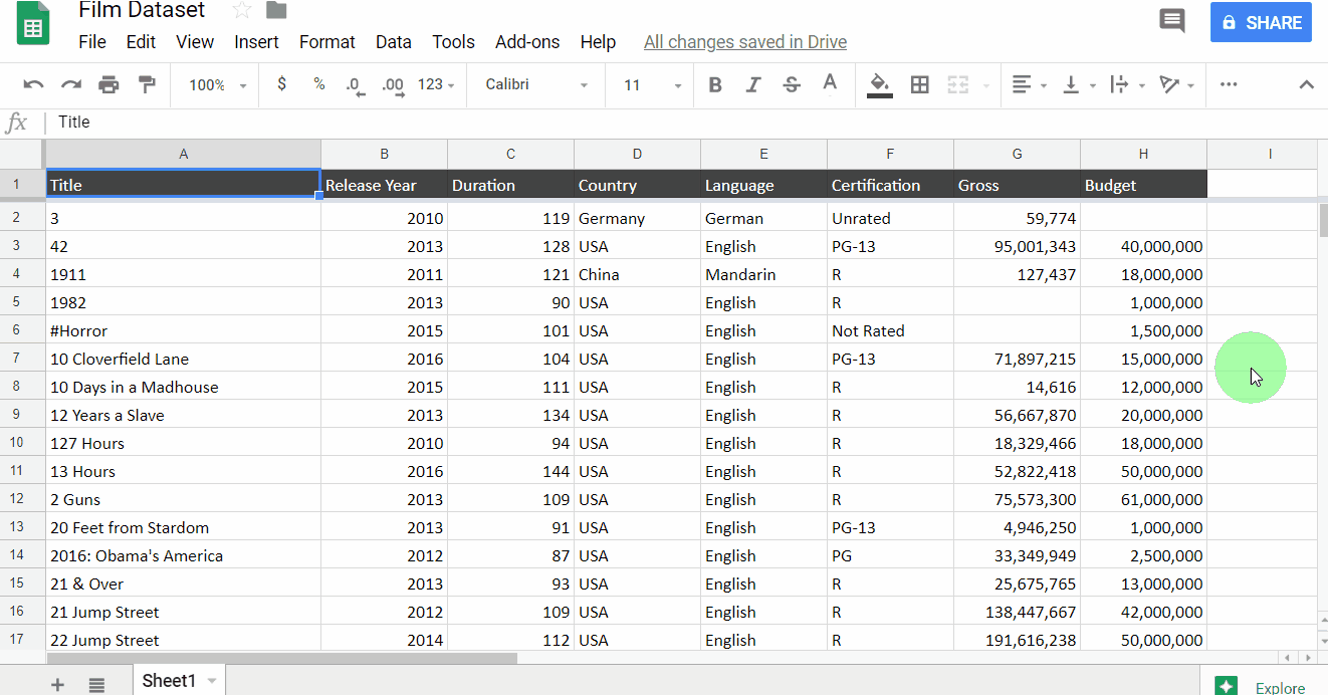Add a new sheet
This screenshot has height=695, width=1328.
(x=57, y=684)
